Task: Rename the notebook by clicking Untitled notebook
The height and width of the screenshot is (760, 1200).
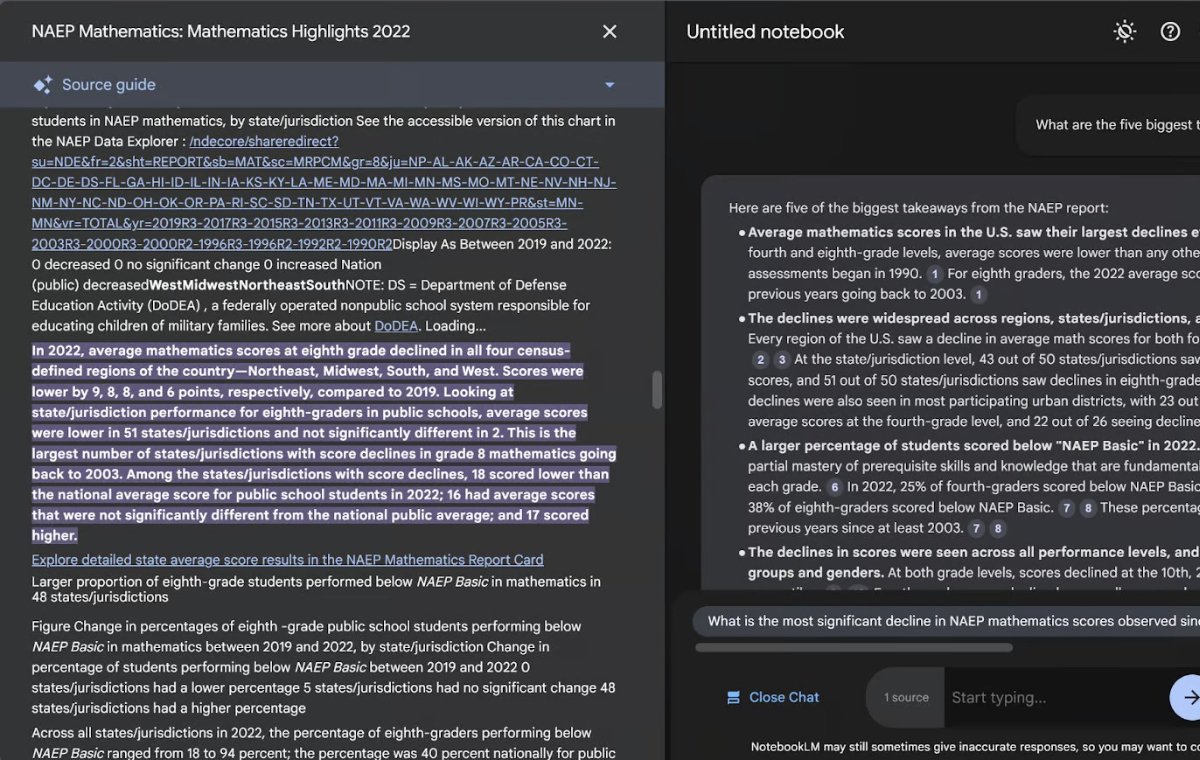Action: (x=765, y=31)
